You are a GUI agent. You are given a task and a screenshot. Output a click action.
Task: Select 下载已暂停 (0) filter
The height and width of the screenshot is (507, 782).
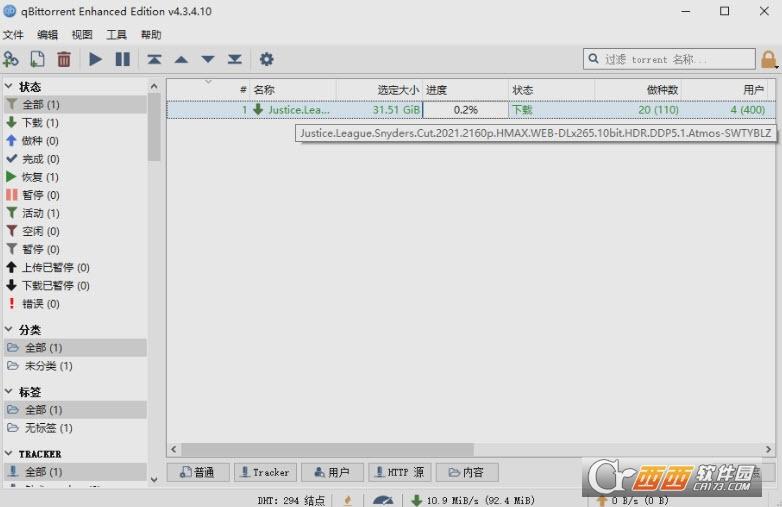75,285
